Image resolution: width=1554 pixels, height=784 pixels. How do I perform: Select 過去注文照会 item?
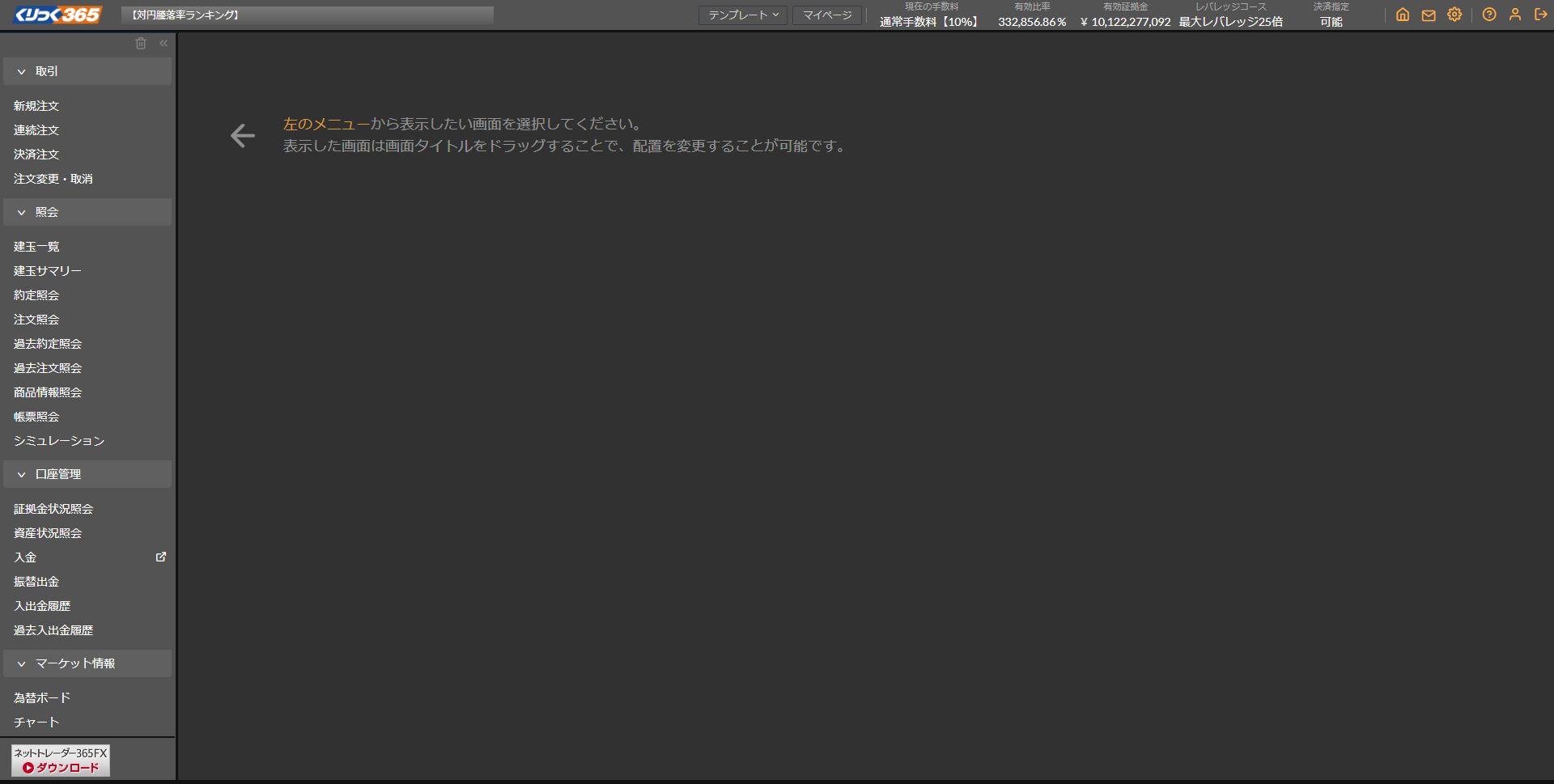point(48,368)
